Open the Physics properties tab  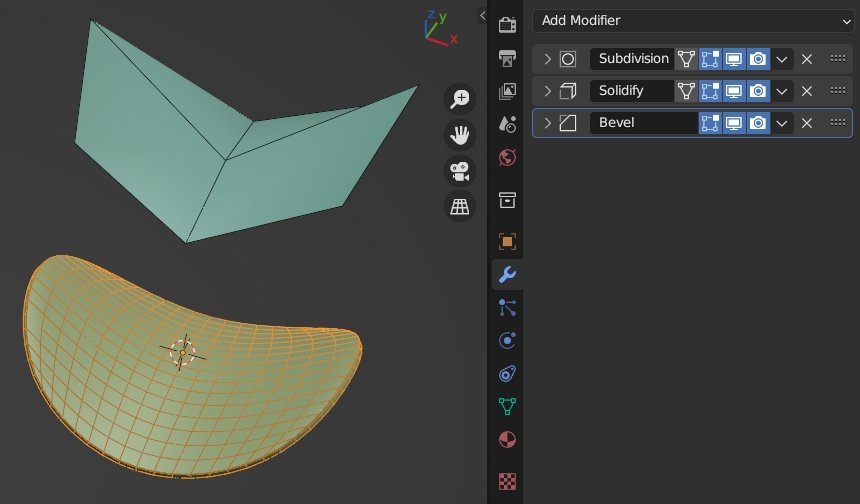coord(507,341)
